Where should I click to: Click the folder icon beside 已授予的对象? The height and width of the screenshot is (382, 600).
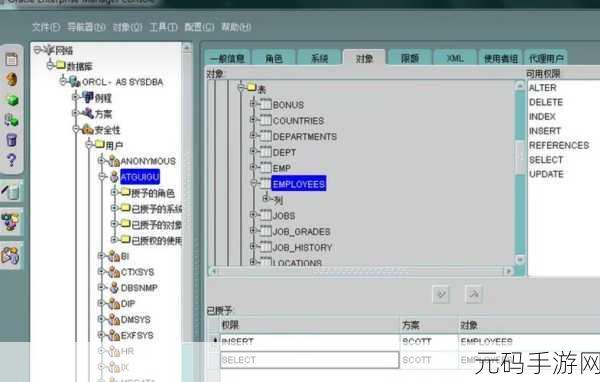tap(126, 224)
